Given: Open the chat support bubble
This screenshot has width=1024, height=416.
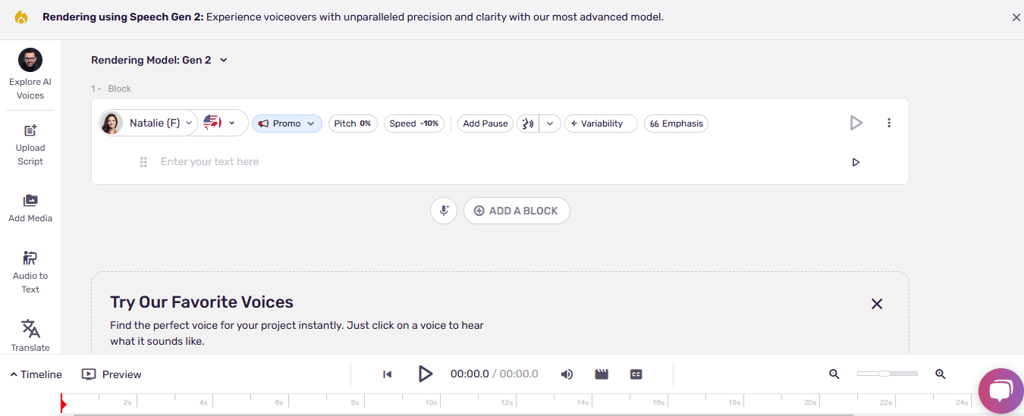Looking at the screenshot, I should 1000,391.
